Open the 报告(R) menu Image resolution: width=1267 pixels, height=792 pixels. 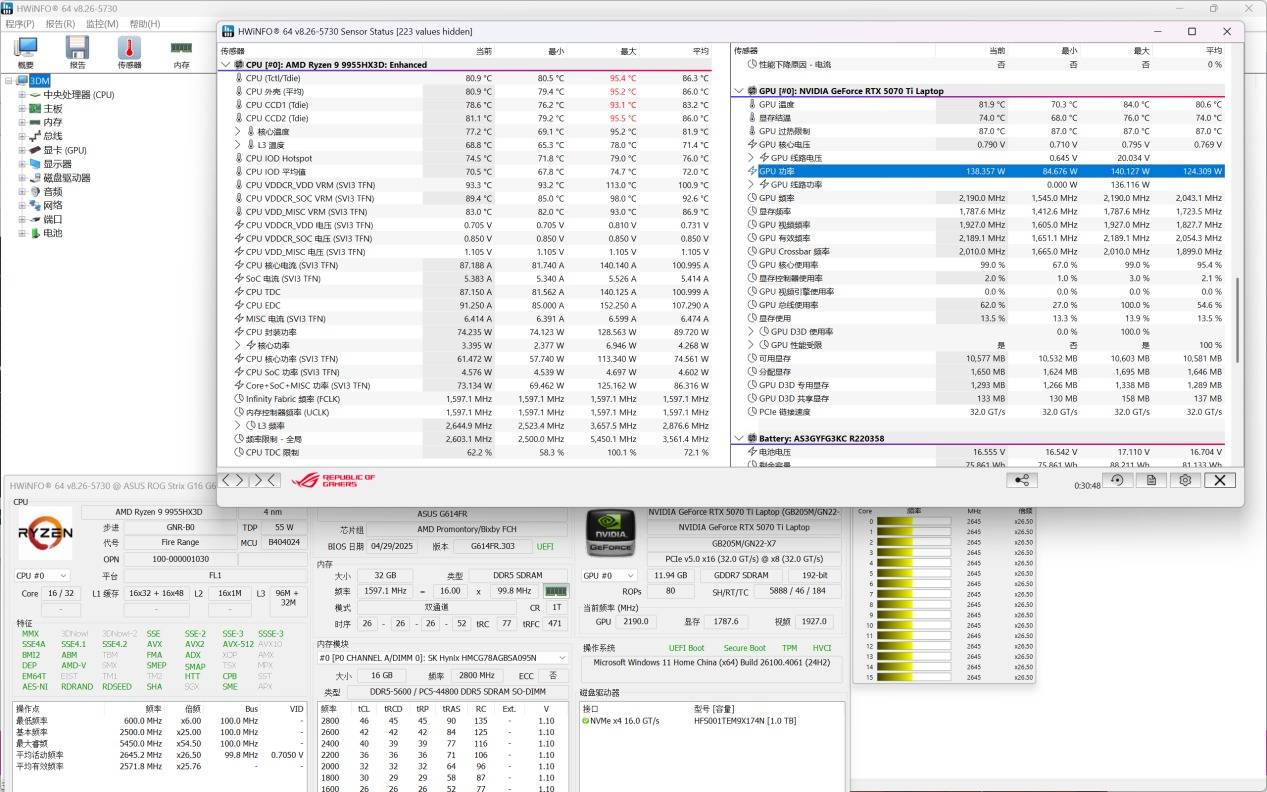coord(60,24)
